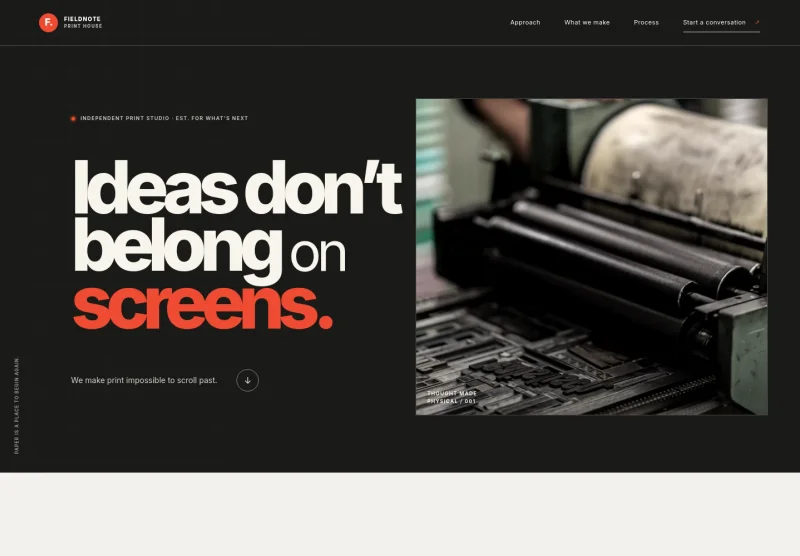Click the Fieldnote Print House wordmark
Image resolution: width=800 pixels, height=556 pixels.
(83, 22)
